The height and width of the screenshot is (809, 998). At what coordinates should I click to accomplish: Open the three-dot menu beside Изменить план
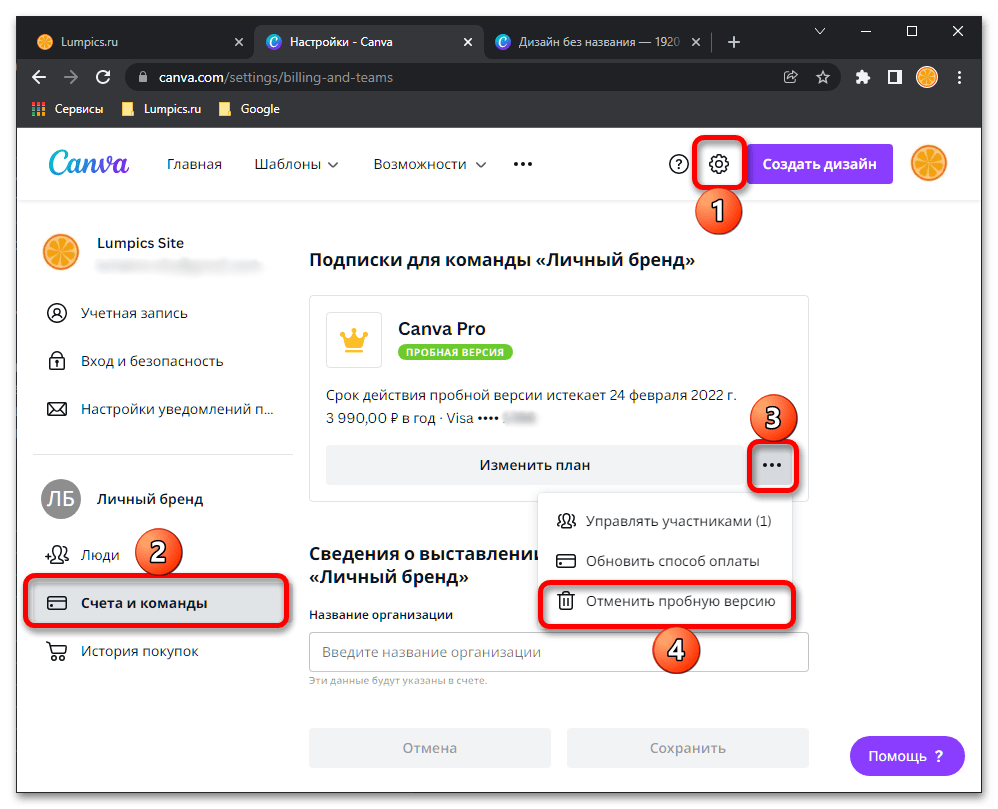(x=771, y=465)
